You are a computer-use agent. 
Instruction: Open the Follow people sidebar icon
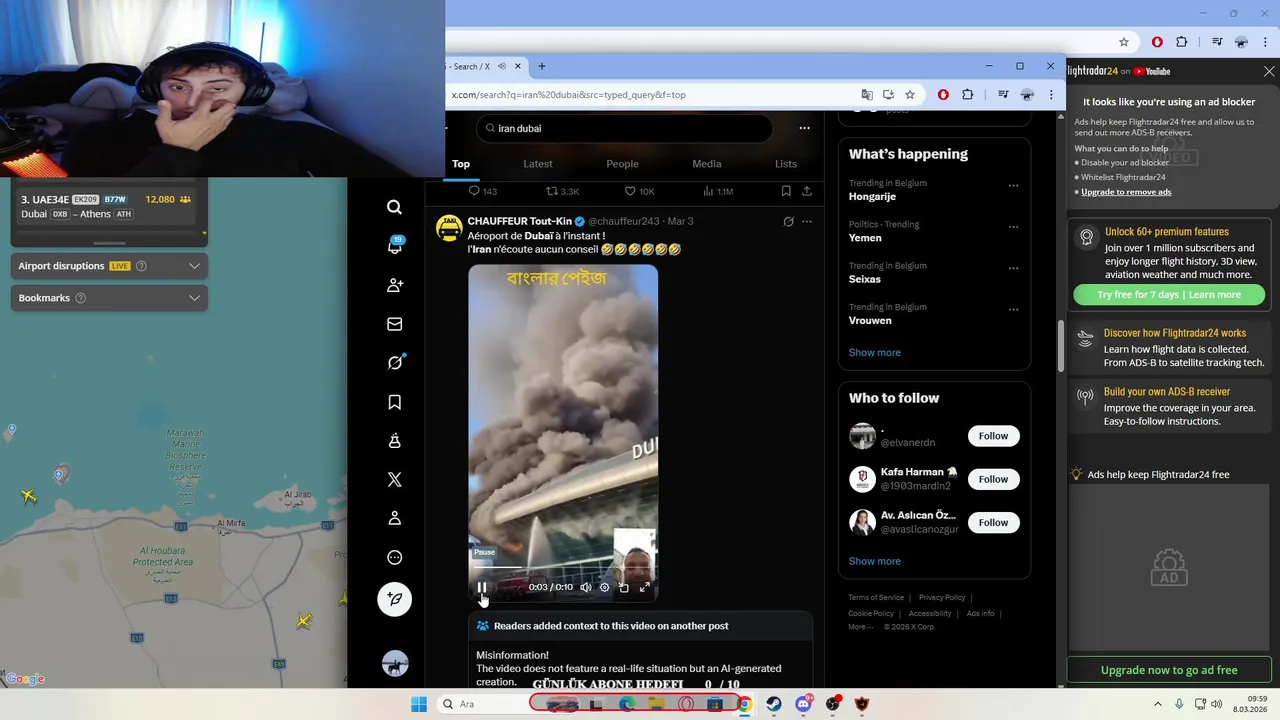point(394,285)
